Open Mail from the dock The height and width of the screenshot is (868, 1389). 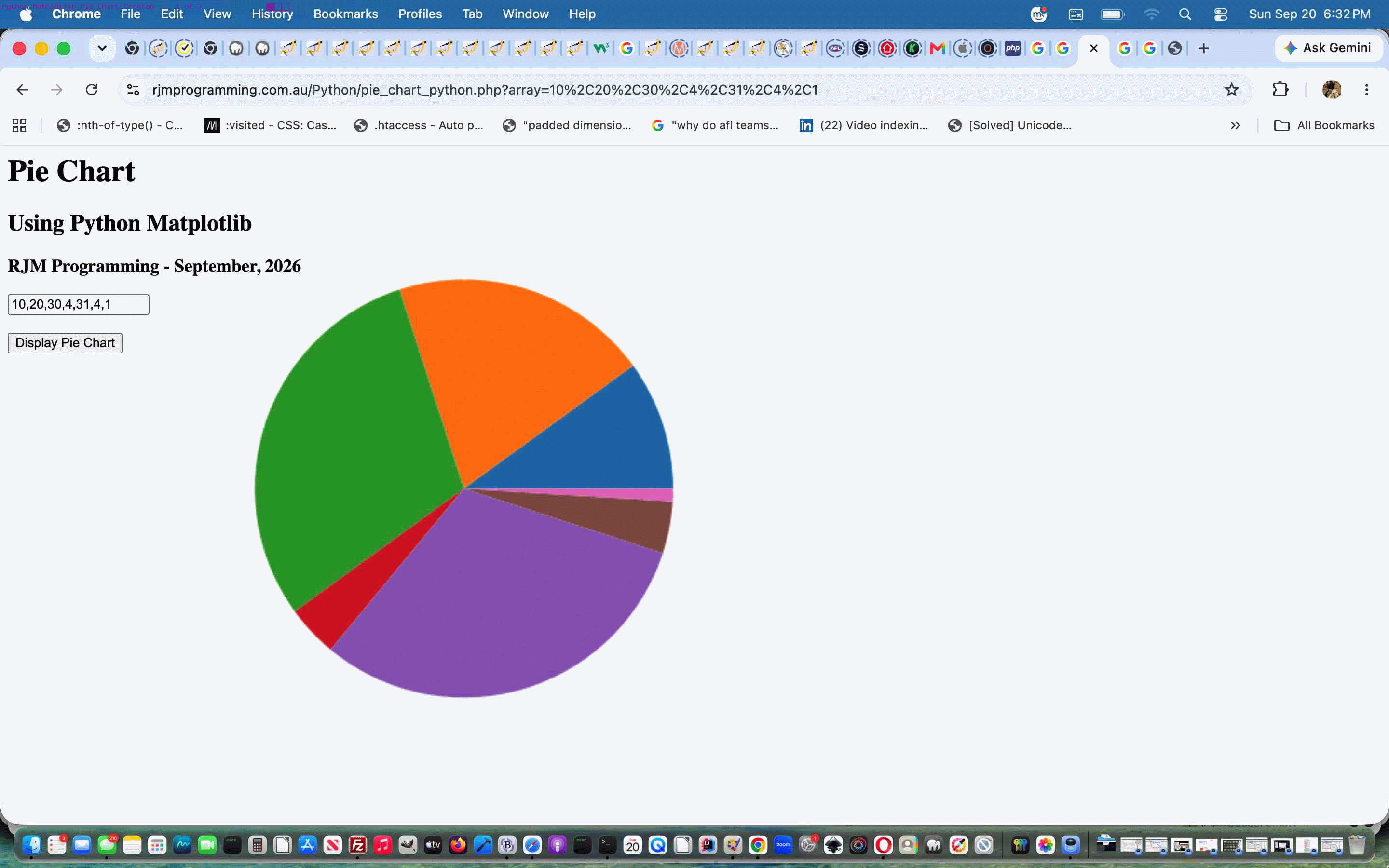click(x=82, y=845)
